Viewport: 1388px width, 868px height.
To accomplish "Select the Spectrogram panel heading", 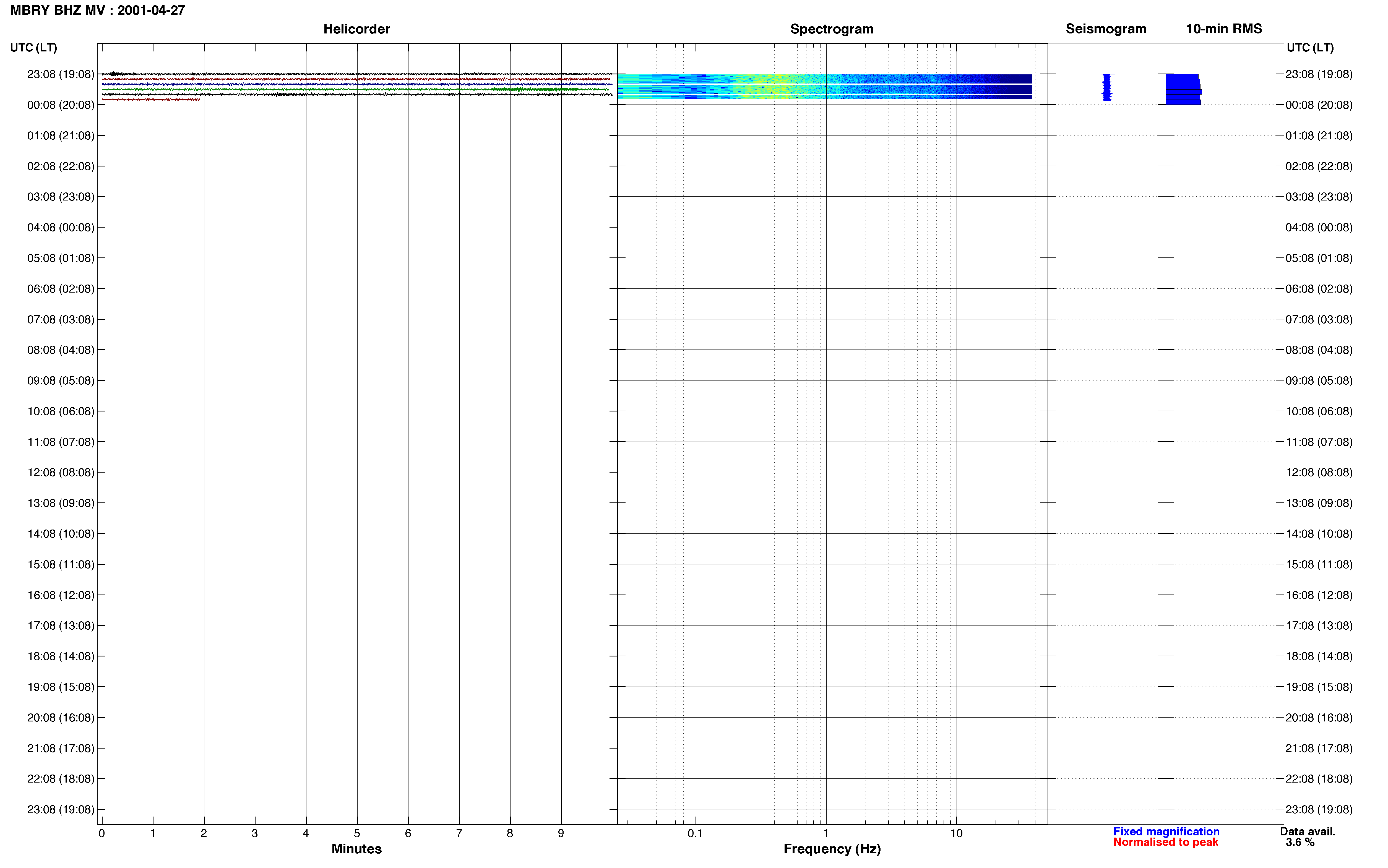I will pyautogui.click(x=832, y=29).
